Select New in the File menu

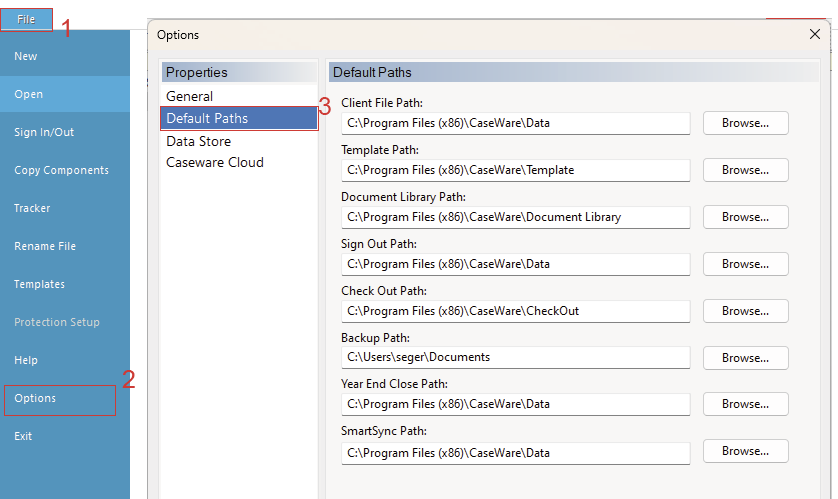coord(26,57)
